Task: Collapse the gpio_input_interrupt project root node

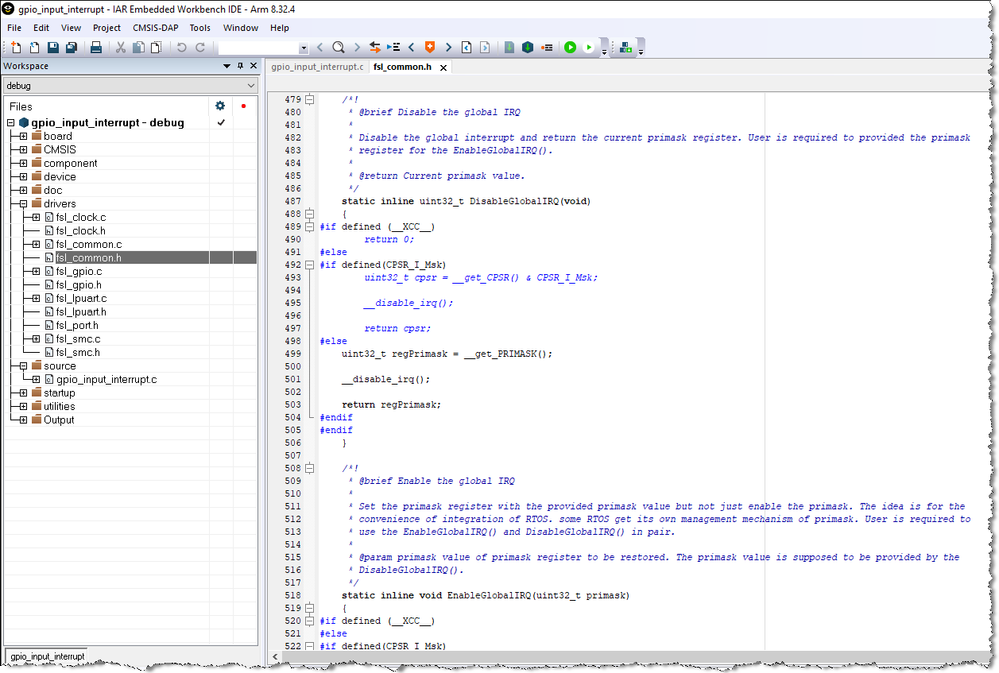Action: tap(11, 122)
